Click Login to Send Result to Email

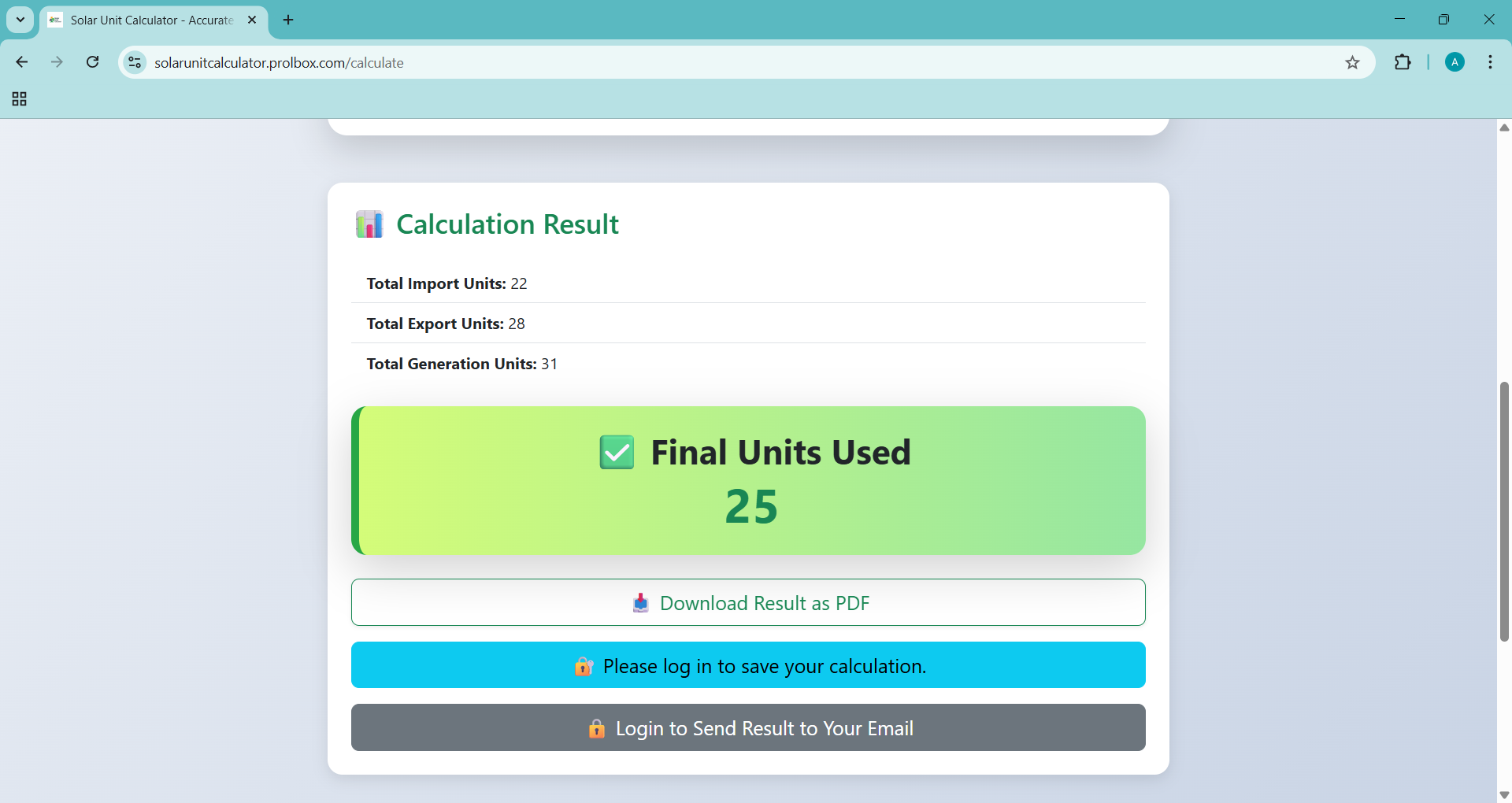pyautogui.click(x=748, y=728)
